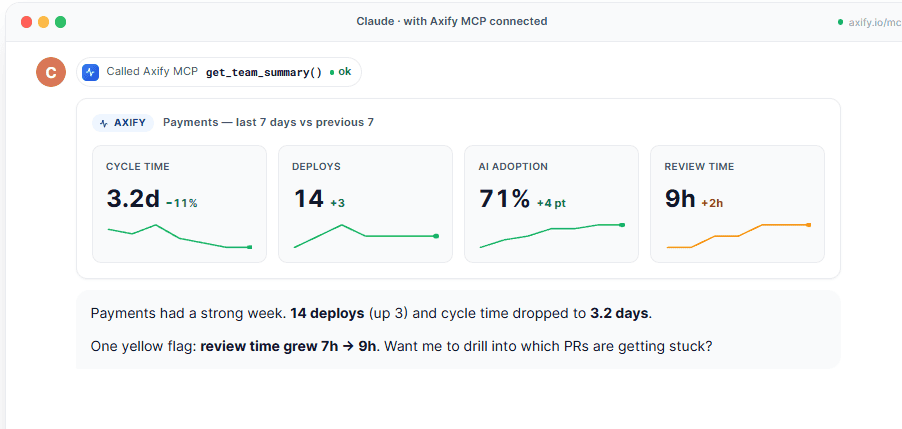
Task: Click the 14 deploys value
Action: (308, 198)
